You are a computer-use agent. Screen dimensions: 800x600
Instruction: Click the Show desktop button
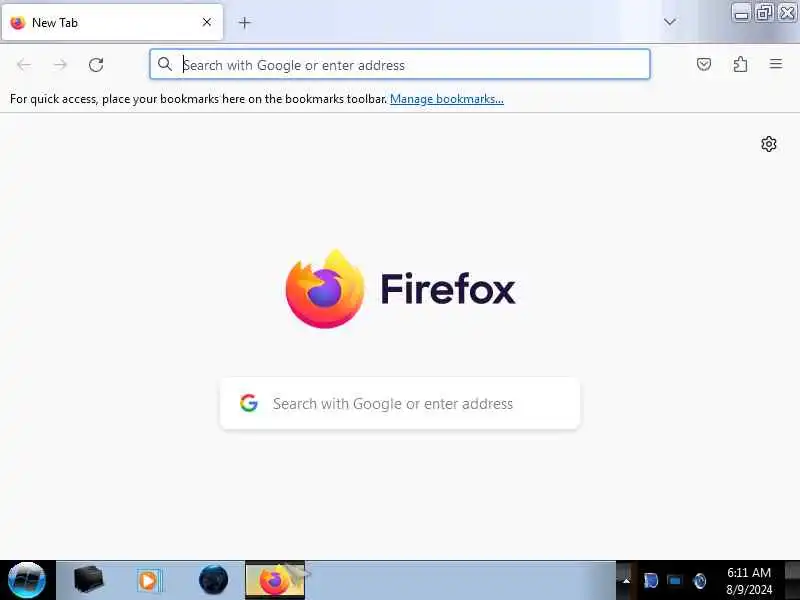(x=792, y=580)
